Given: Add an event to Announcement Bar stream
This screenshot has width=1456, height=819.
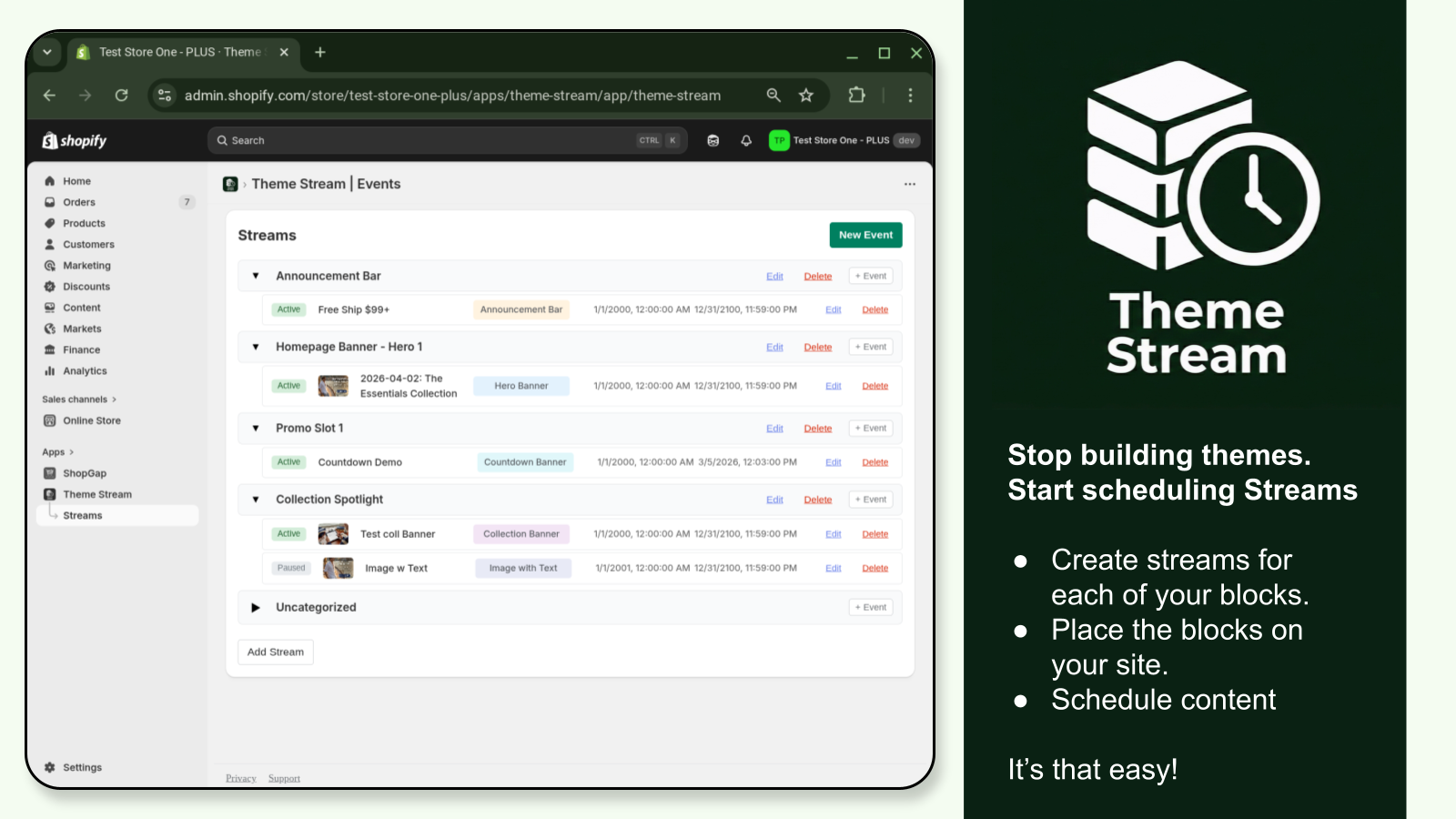Looking at the screenshot, I should [871, 276].
